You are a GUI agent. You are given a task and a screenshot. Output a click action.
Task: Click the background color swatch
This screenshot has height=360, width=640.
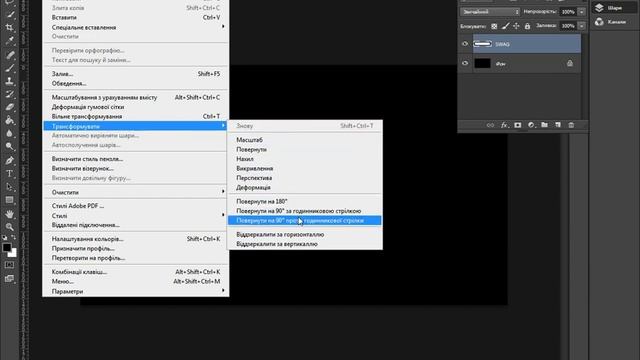13,253
